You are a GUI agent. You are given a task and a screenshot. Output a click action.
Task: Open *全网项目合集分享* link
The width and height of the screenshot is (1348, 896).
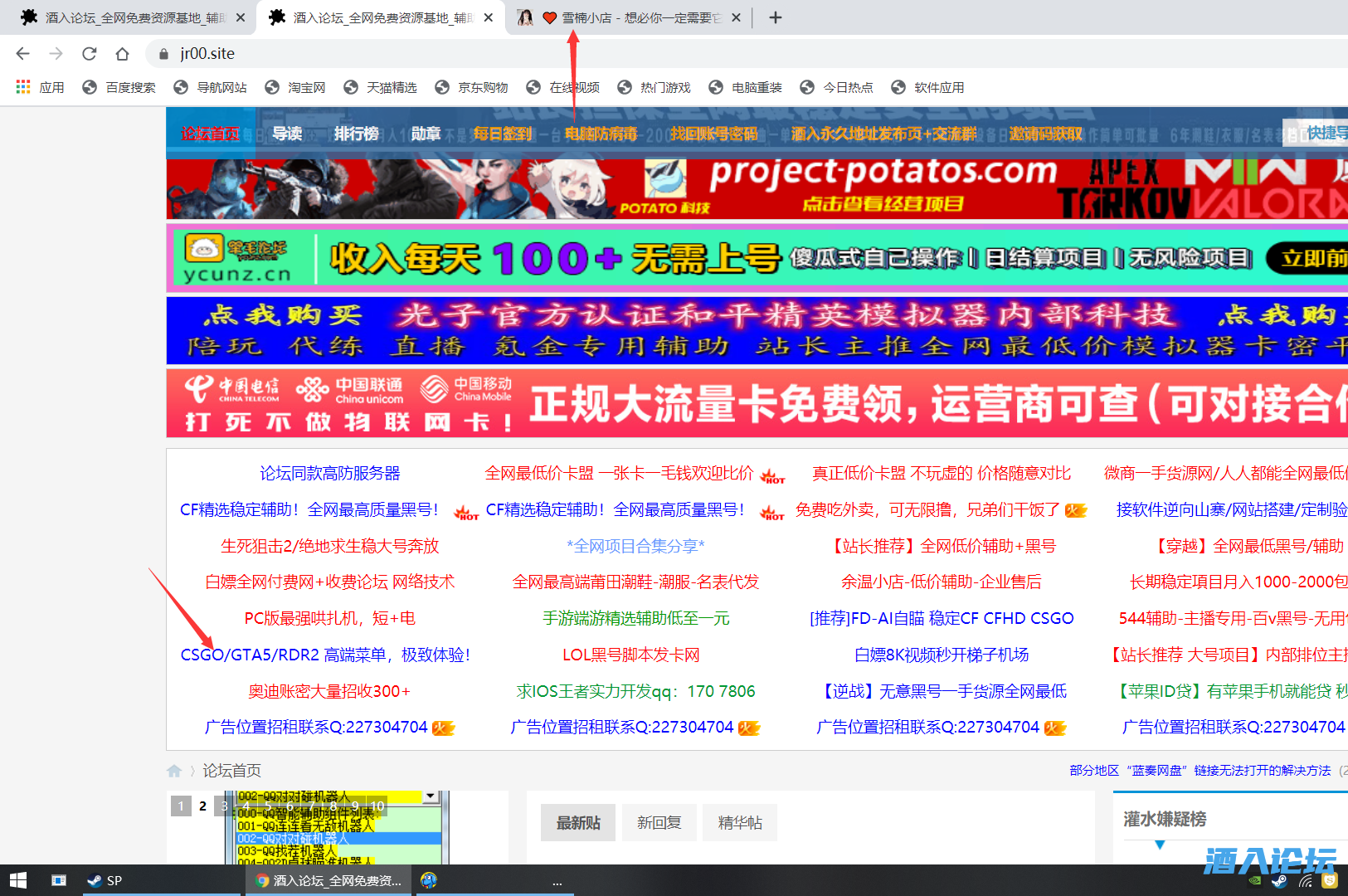(635, 546)
